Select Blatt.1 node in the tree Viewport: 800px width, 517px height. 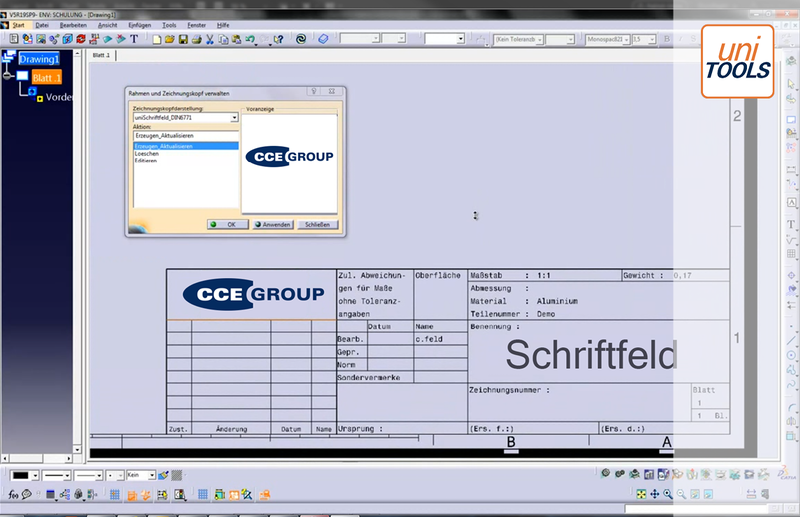[x=46, y=78]
